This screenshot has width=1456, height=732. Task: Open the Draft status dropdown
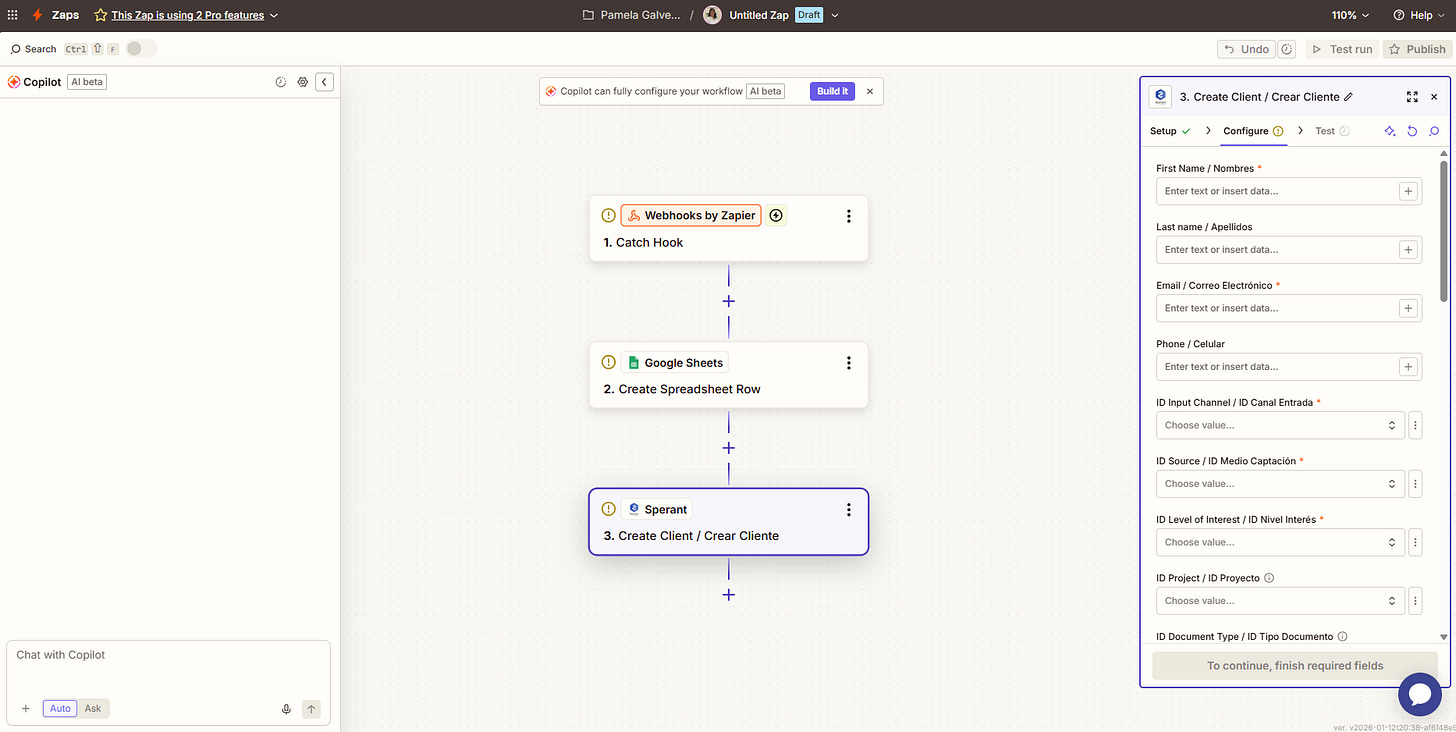pos(834,15)
